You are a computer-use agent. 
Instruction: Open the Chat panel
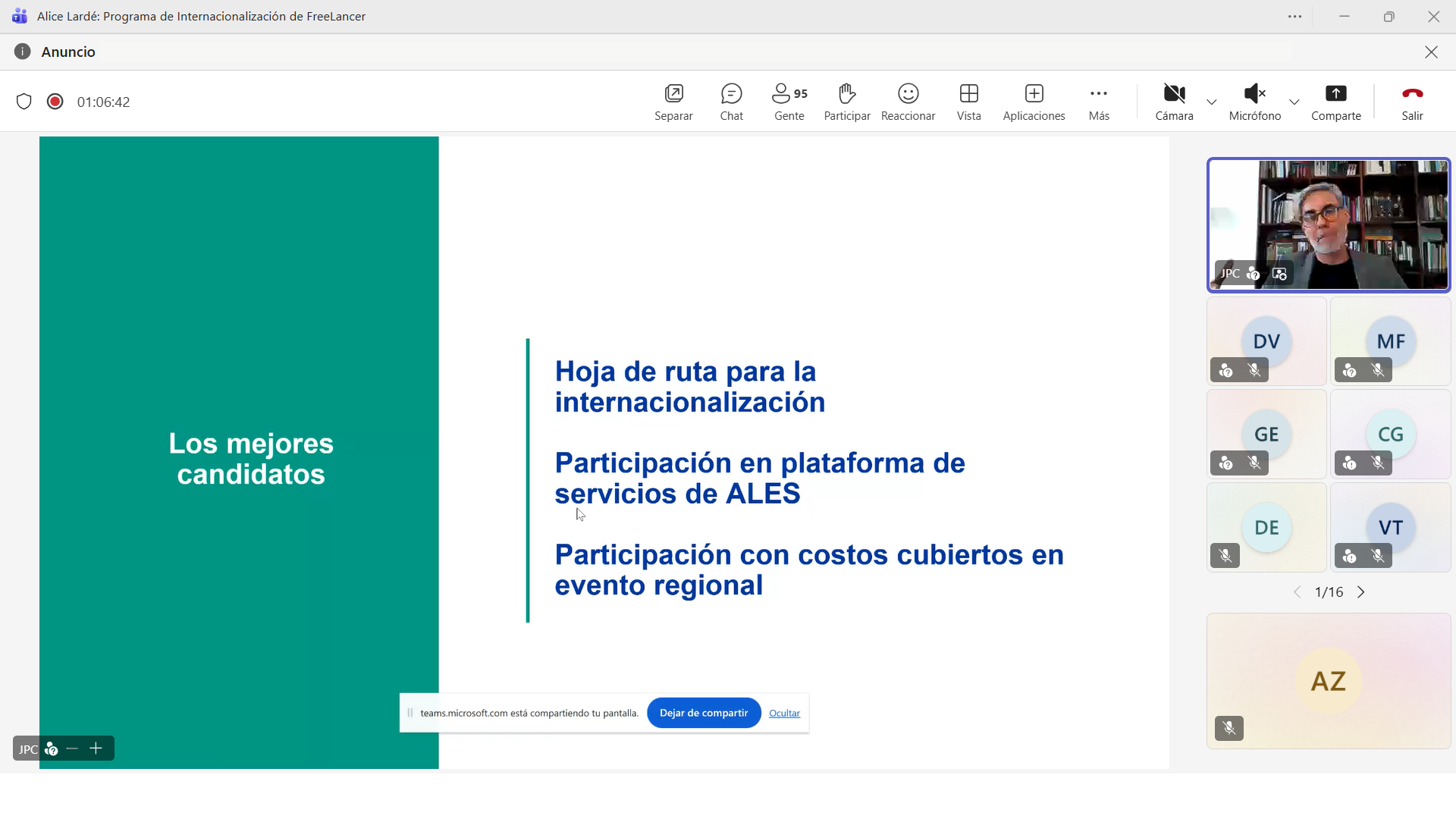(731, 102)
